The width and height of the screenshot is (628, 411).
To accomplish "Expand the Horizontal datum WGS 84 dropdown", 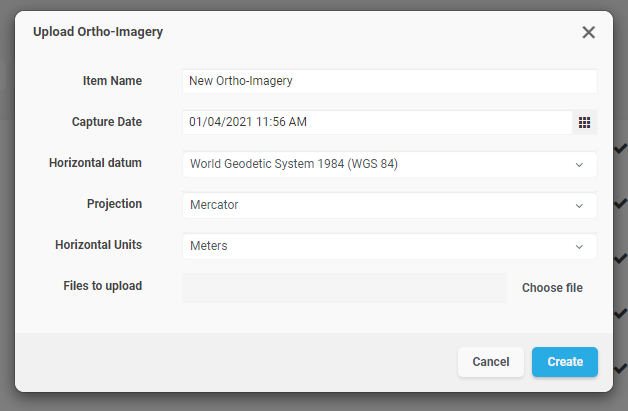I will click(390, 164).
